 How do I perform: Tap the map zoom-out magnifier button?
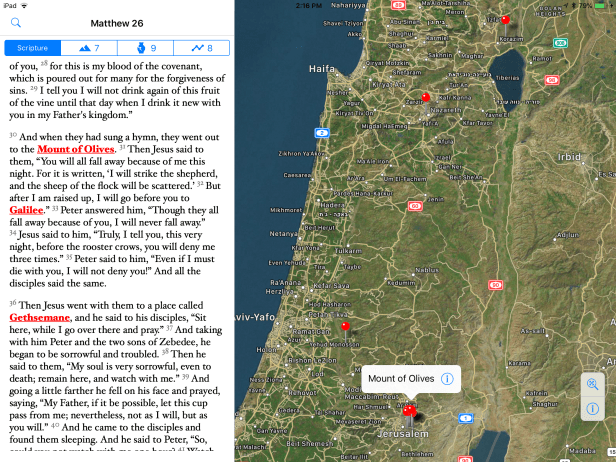(593, 384)
